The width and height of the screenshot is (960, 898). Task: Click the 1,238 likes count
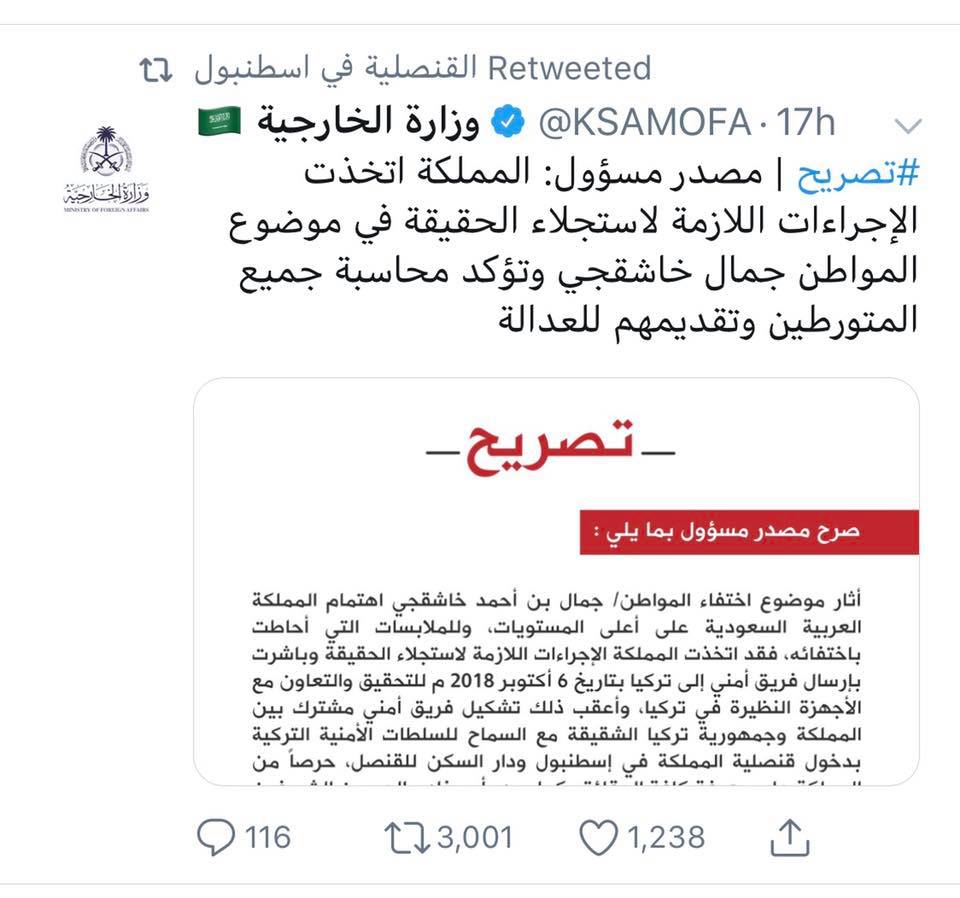coord(666,837)
